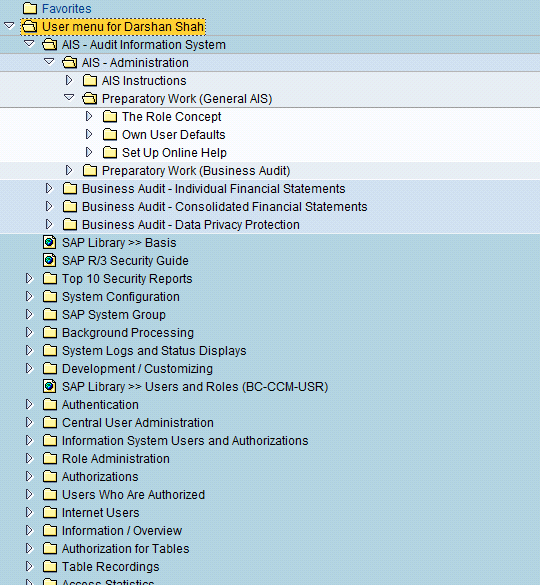The image size is (540, 585).
Task: Click globe icon for SAP R/3 Security Guide
Action: [50, 260]
